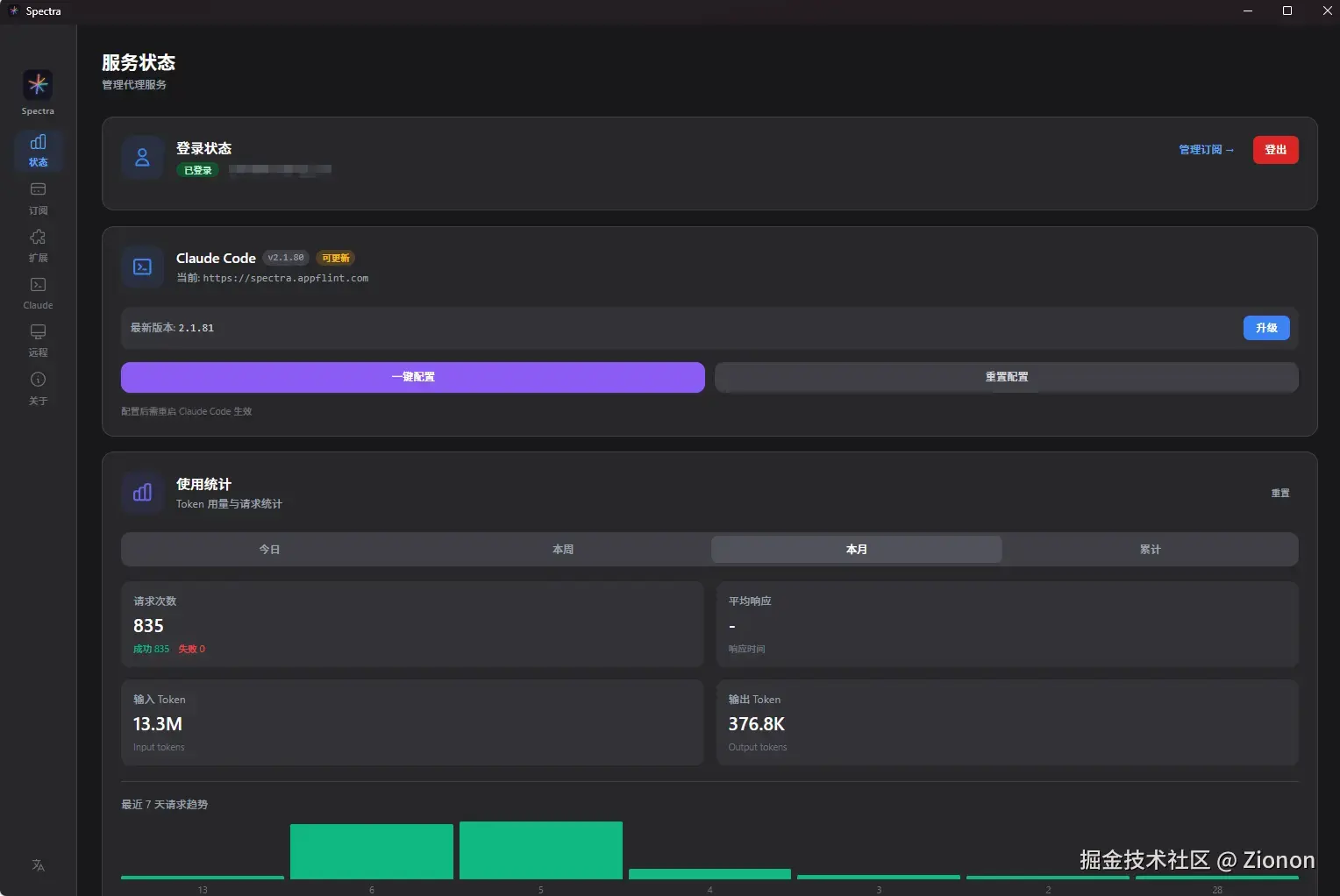Click the 失败 0 label

(191, 649)
